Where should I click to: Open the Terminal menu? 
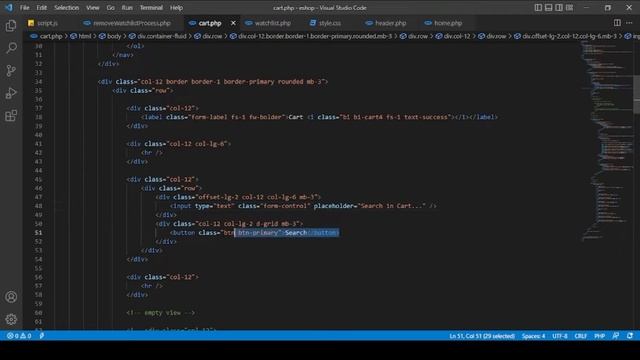(x=151, y=7)
